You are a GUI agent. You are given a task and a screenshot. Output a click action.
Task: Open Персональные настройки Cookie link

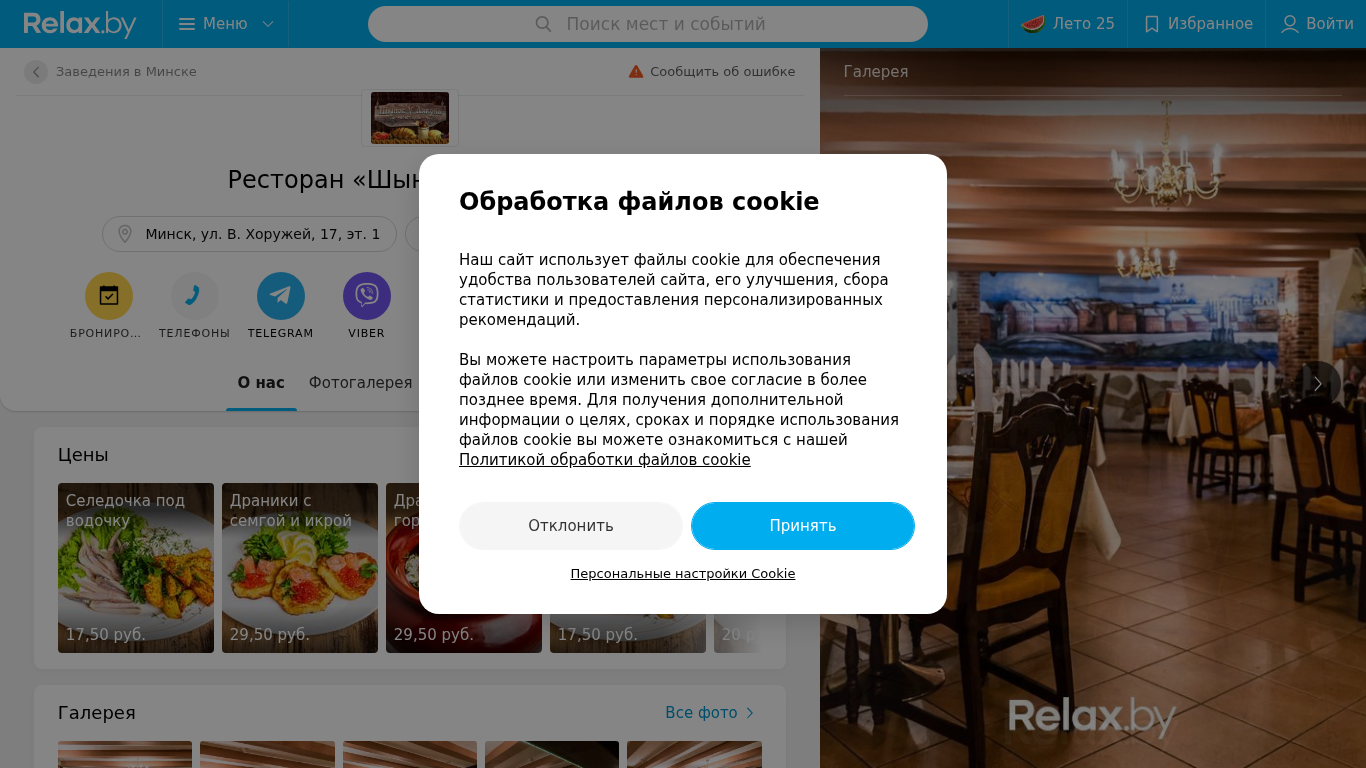point(683,574)
